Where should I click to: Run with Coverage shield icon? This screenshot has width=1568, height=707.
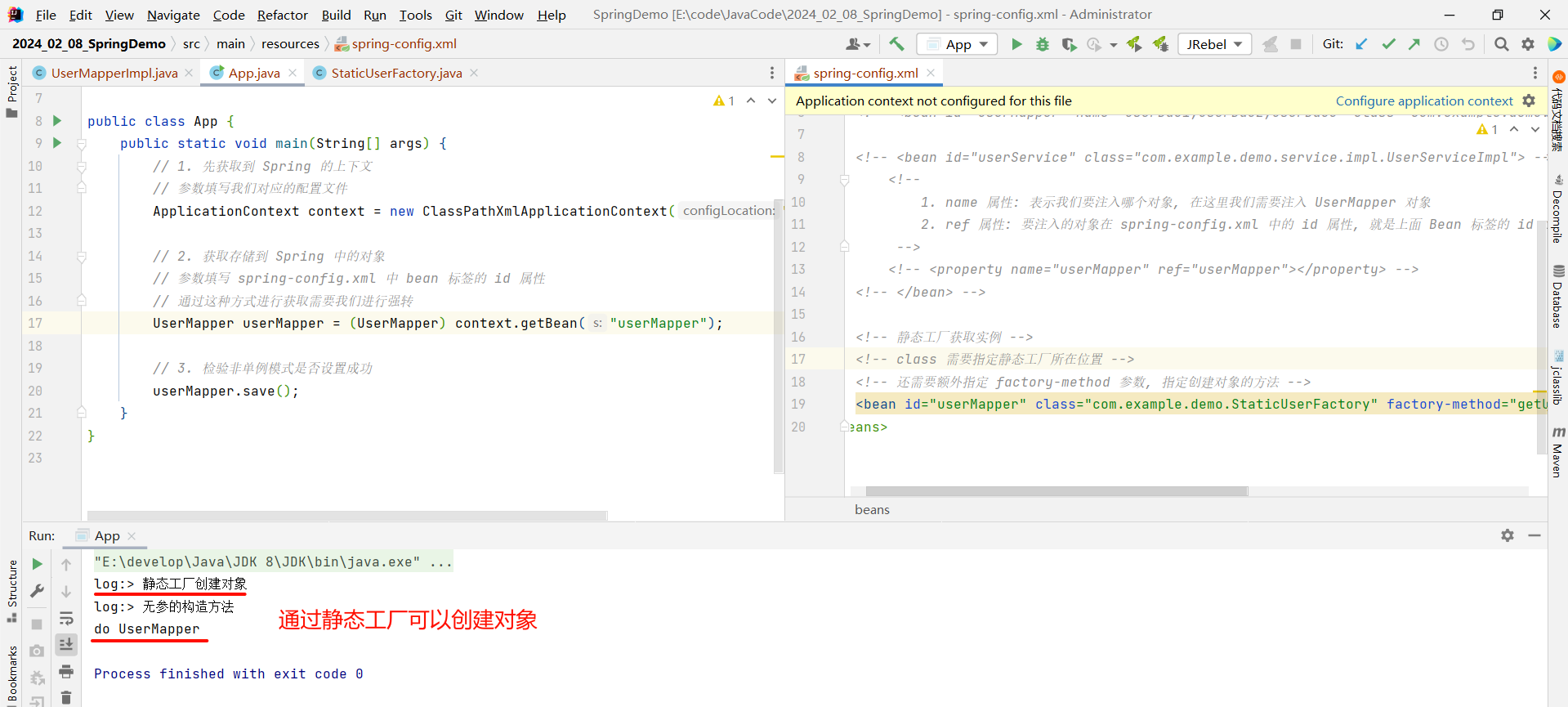tap(1069, 44)
